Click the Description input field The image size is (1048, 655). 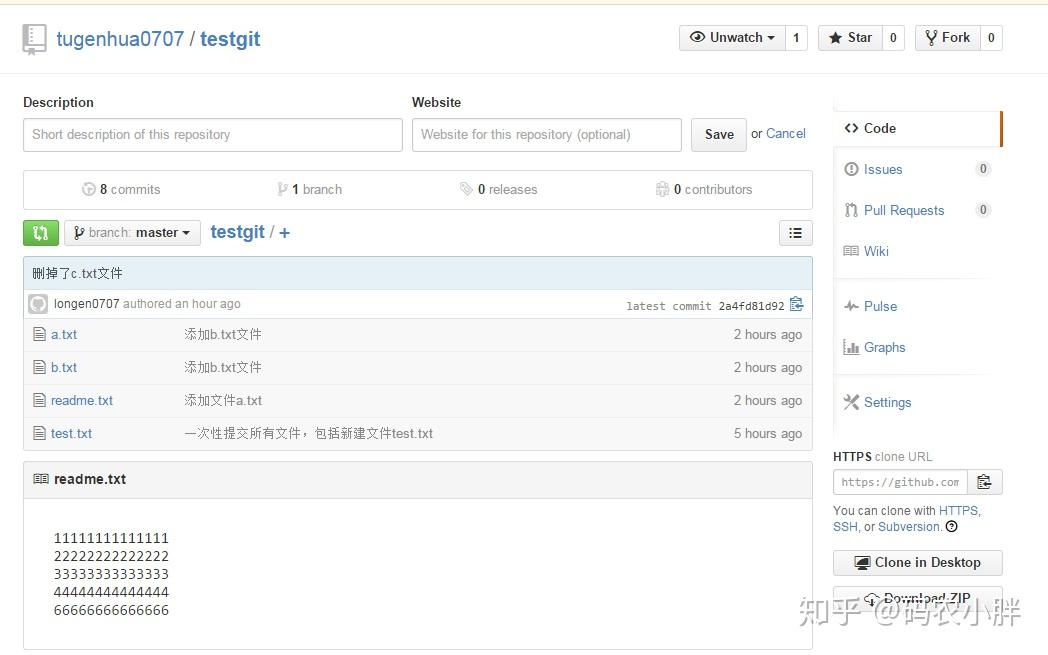click(212, 134)
